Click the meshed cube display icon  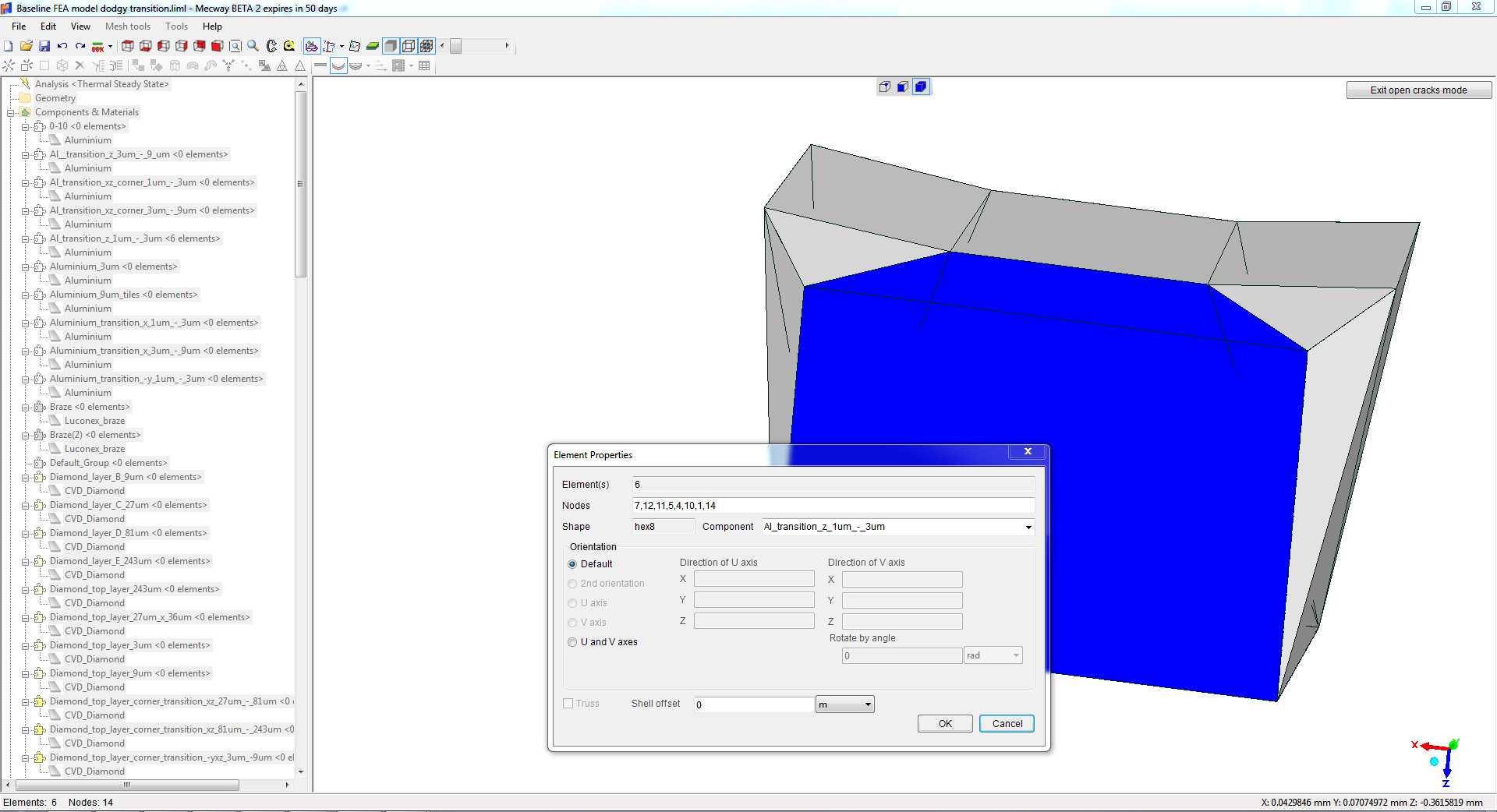tap(426, 46)
